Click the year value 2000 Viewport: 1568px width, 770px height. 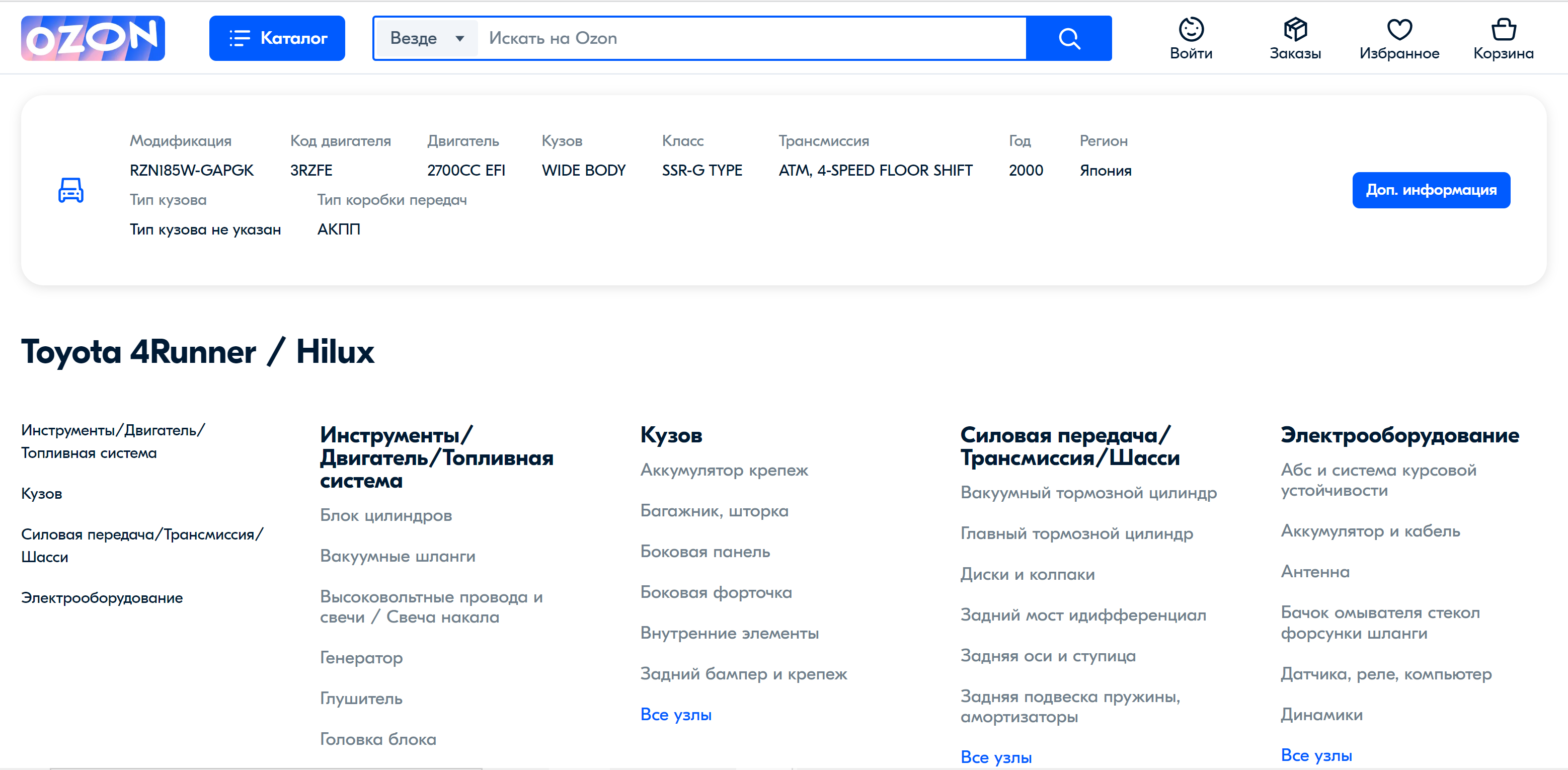point(1026,171)
